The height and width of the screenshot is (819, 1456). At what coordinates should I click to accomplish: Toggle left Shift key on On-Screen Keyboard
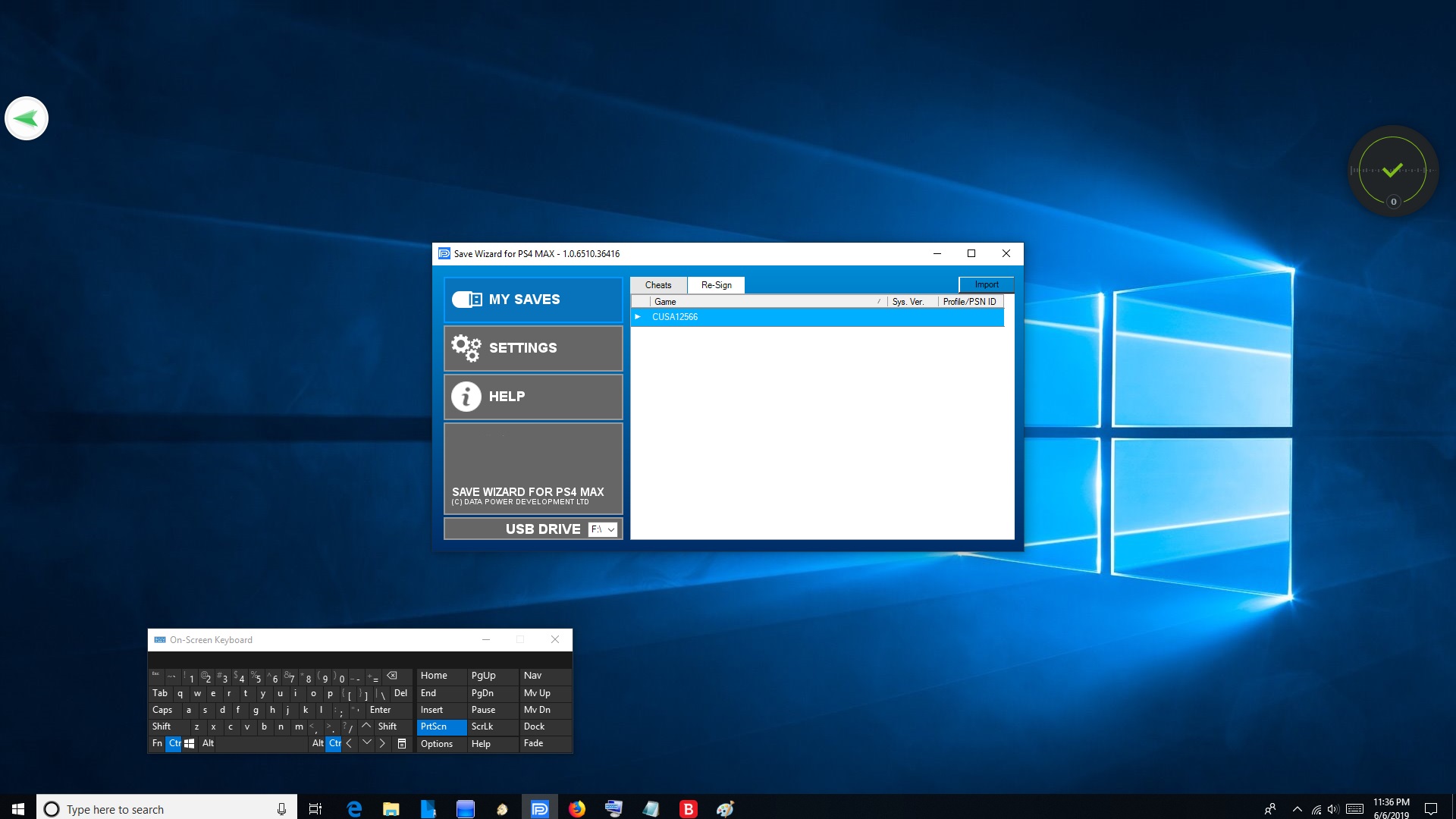click(x=168, y=726)
